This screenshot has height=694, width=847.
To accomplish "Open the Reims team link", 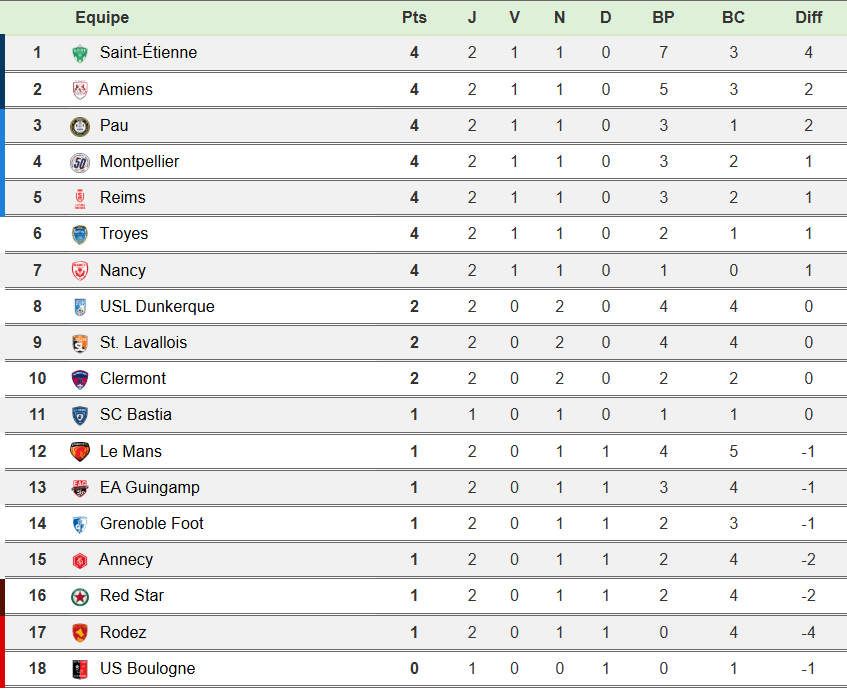I will click(x=122, y=198).
